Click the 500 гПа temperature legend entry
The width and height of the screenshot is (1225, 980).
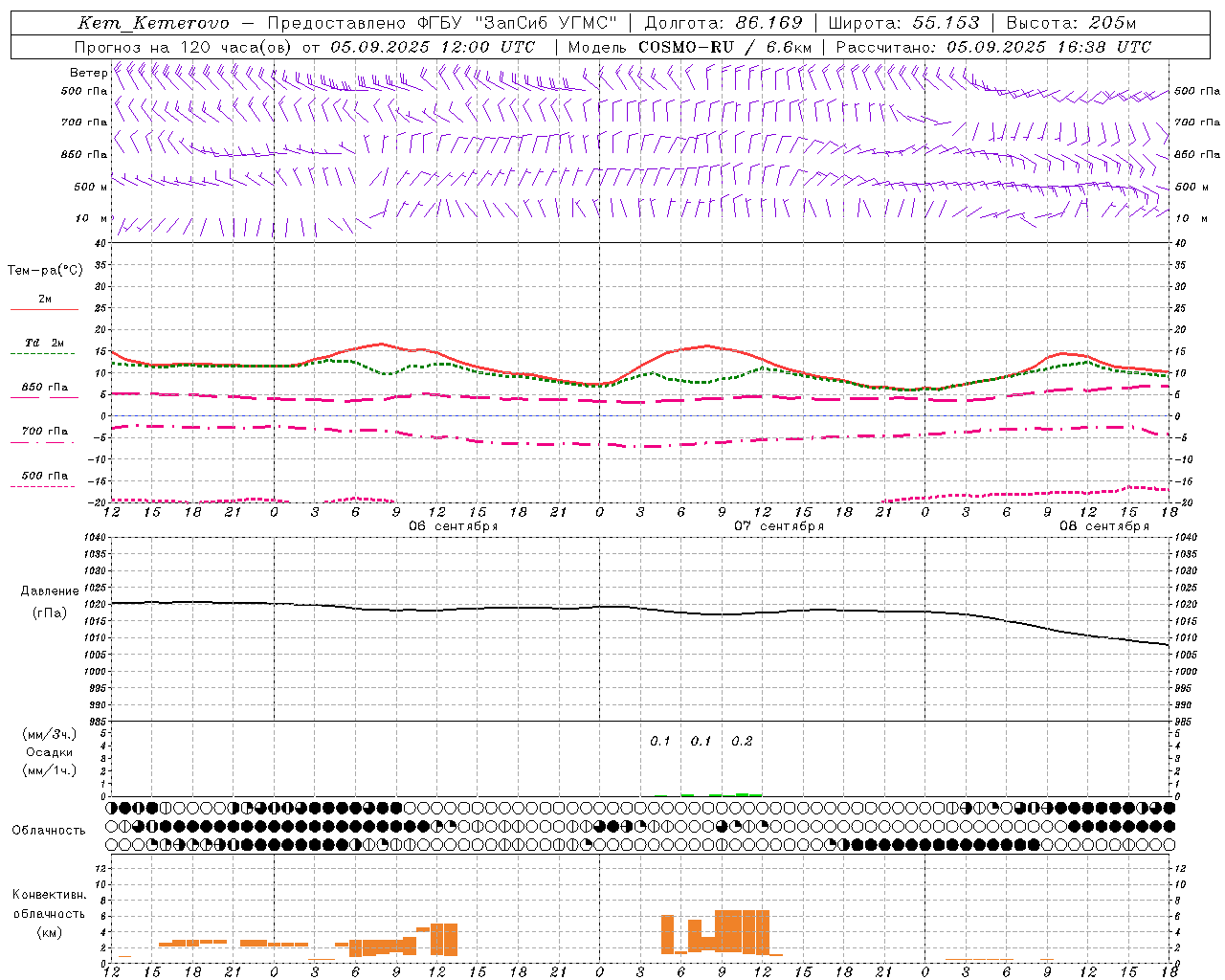click(45, 476)
